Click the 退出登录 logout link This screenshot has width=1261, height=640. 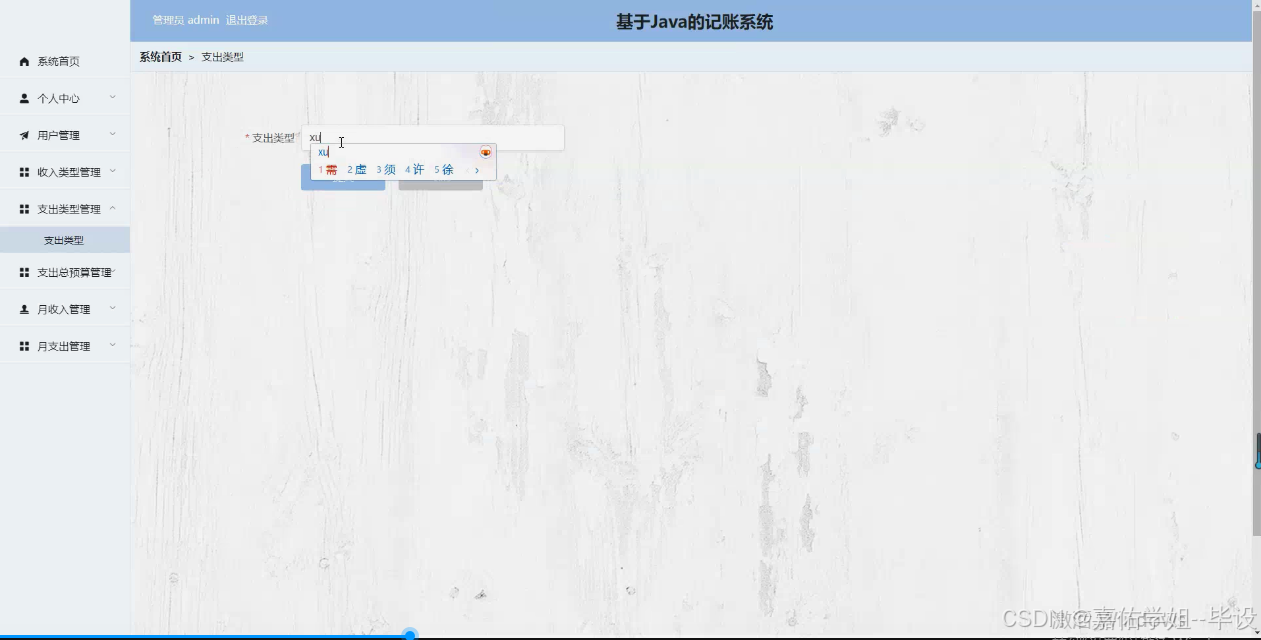(246, 19)
